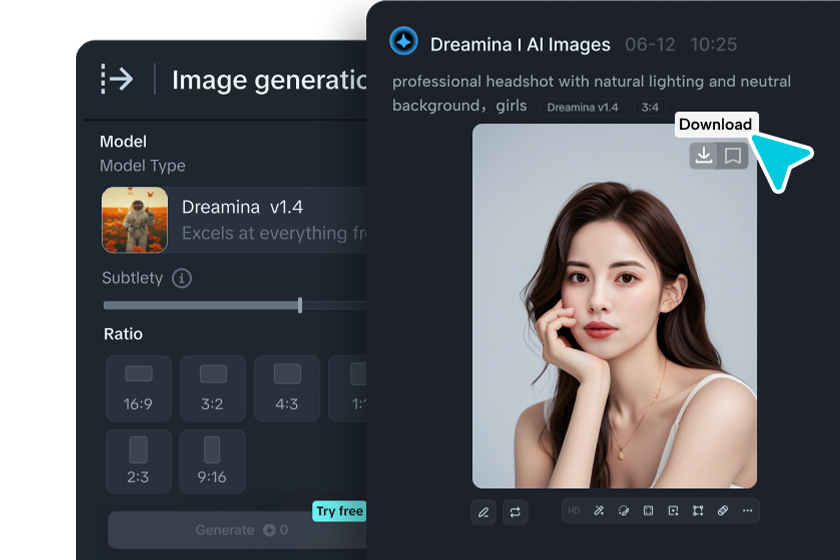Click the Dreamina star avatar icon
Image resolution: width=840 pixels, height=560 pixels.
(403, 41)
